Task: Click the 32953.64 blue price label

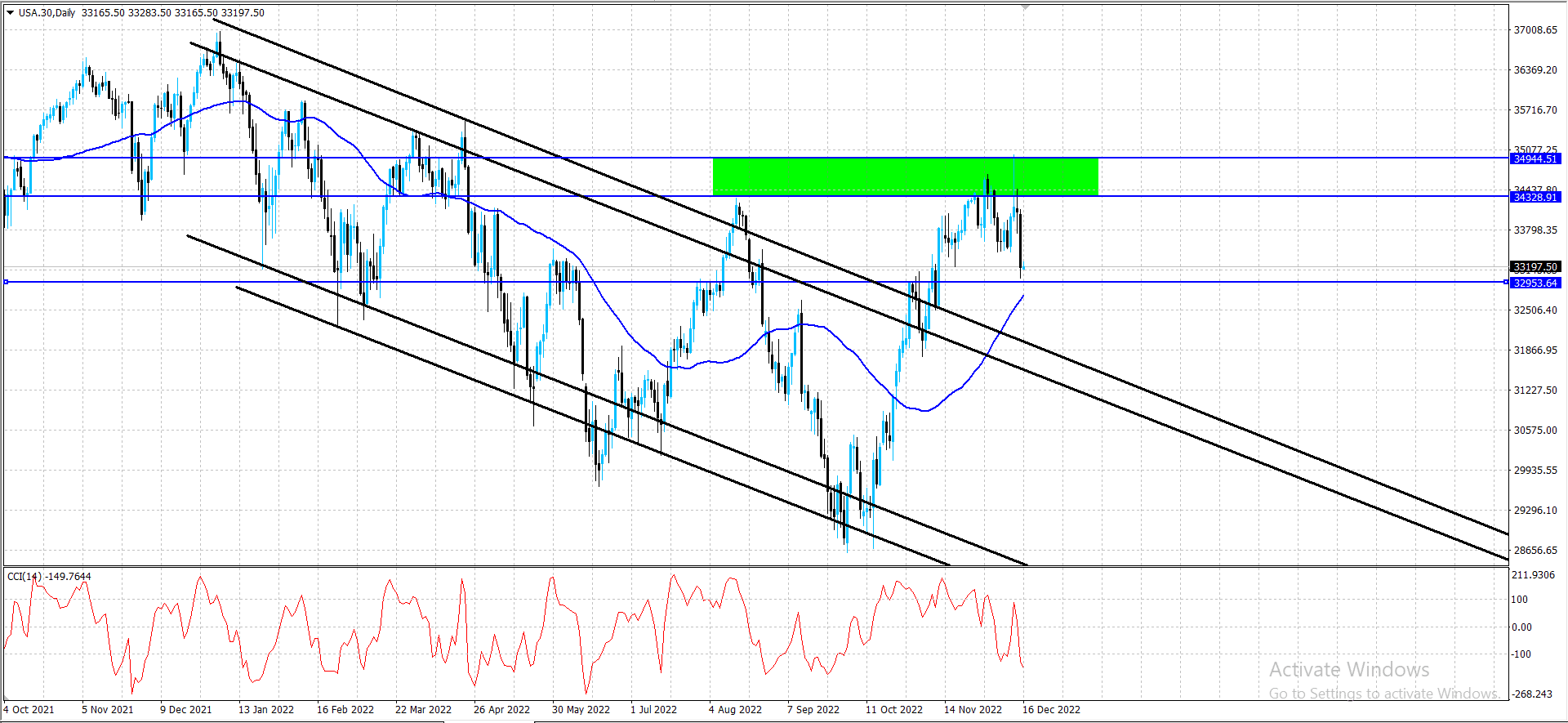Action: 1535,283
